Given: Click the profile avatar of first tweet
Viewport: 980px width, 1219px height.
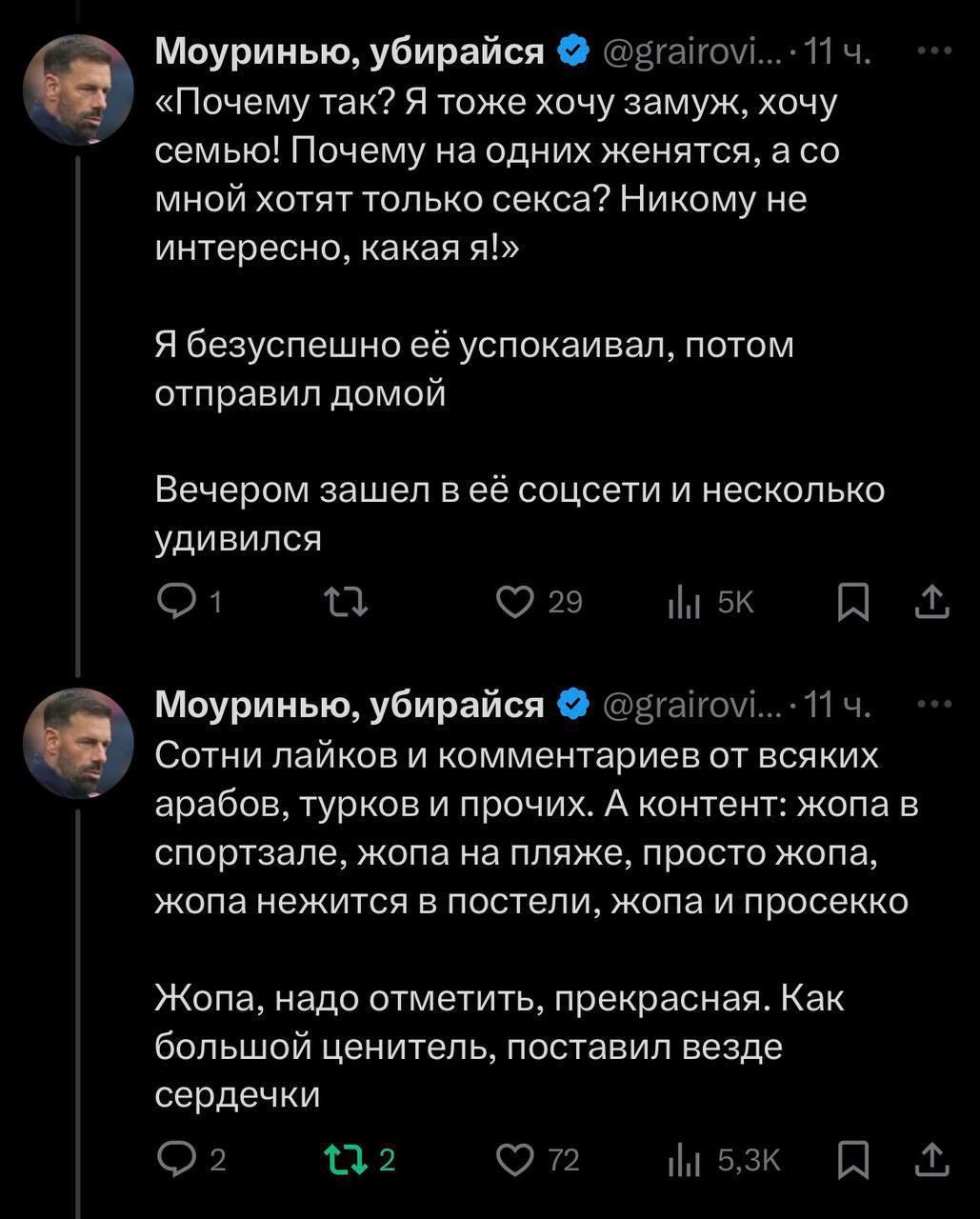Looking at the screenshot, I should [x=78, y=90].
